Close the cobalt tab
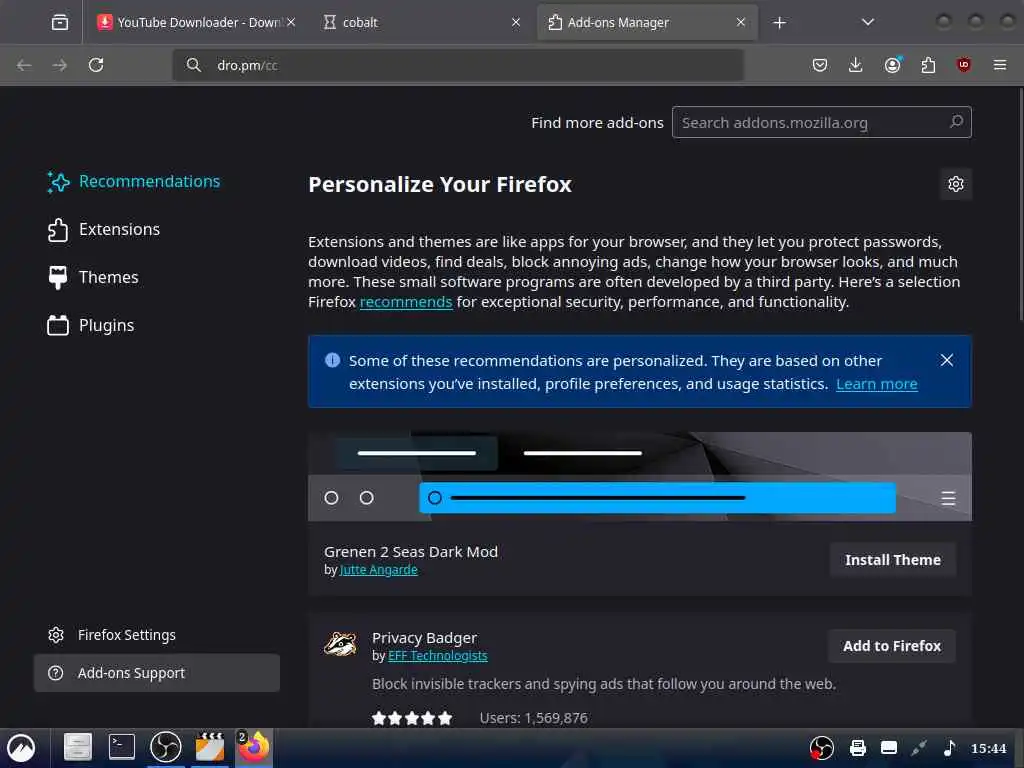1024x768 pixels. (x=516, y=22)
